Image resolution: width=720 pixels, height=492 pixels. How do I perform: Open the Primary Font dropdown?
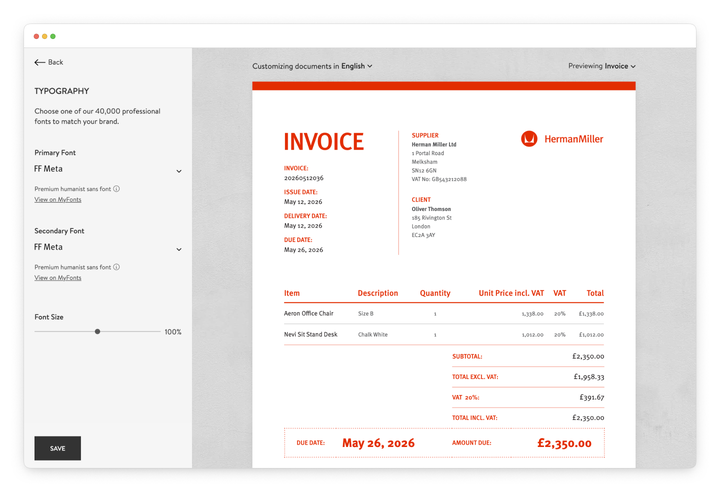[x=108, y=170]
